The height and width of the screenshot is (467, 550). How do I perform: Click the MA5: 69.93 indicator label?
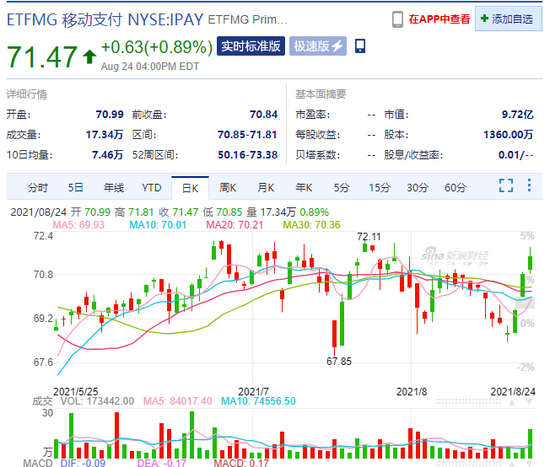[x=79, y=225]
